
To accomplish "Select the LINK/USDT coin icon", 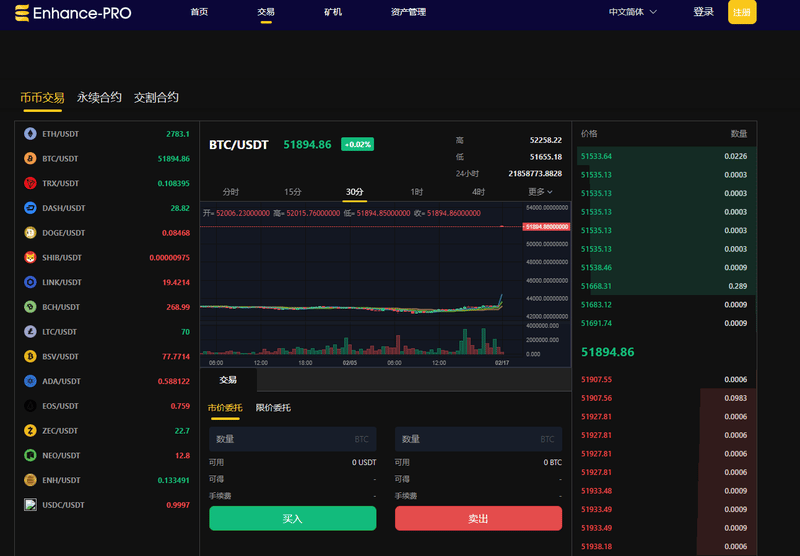I will coord(30,282).
